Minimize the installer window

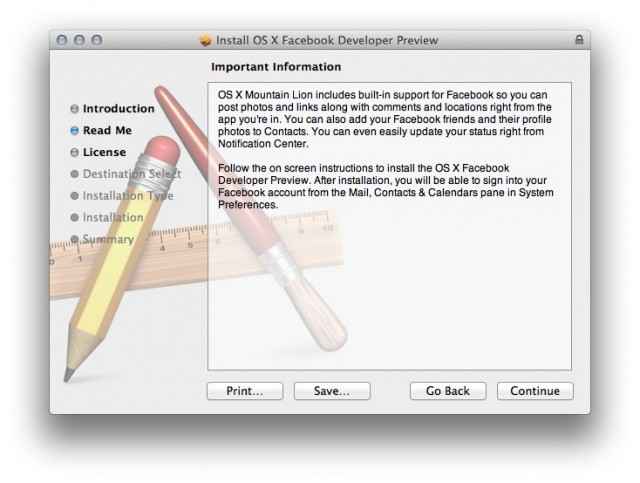point(79,40)
